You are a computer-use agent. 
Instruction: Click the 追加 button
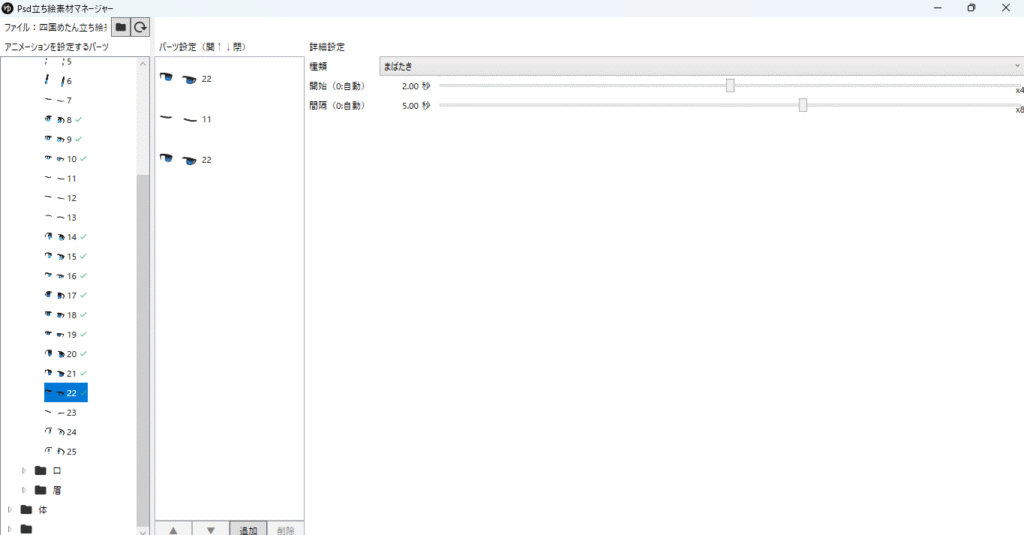click(x=247, y=529)
